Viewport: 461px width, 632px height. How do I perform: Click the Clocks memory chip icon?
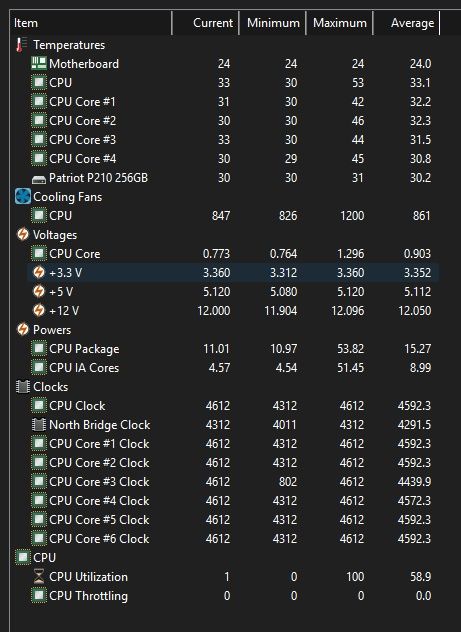click(x=23, y=387)
